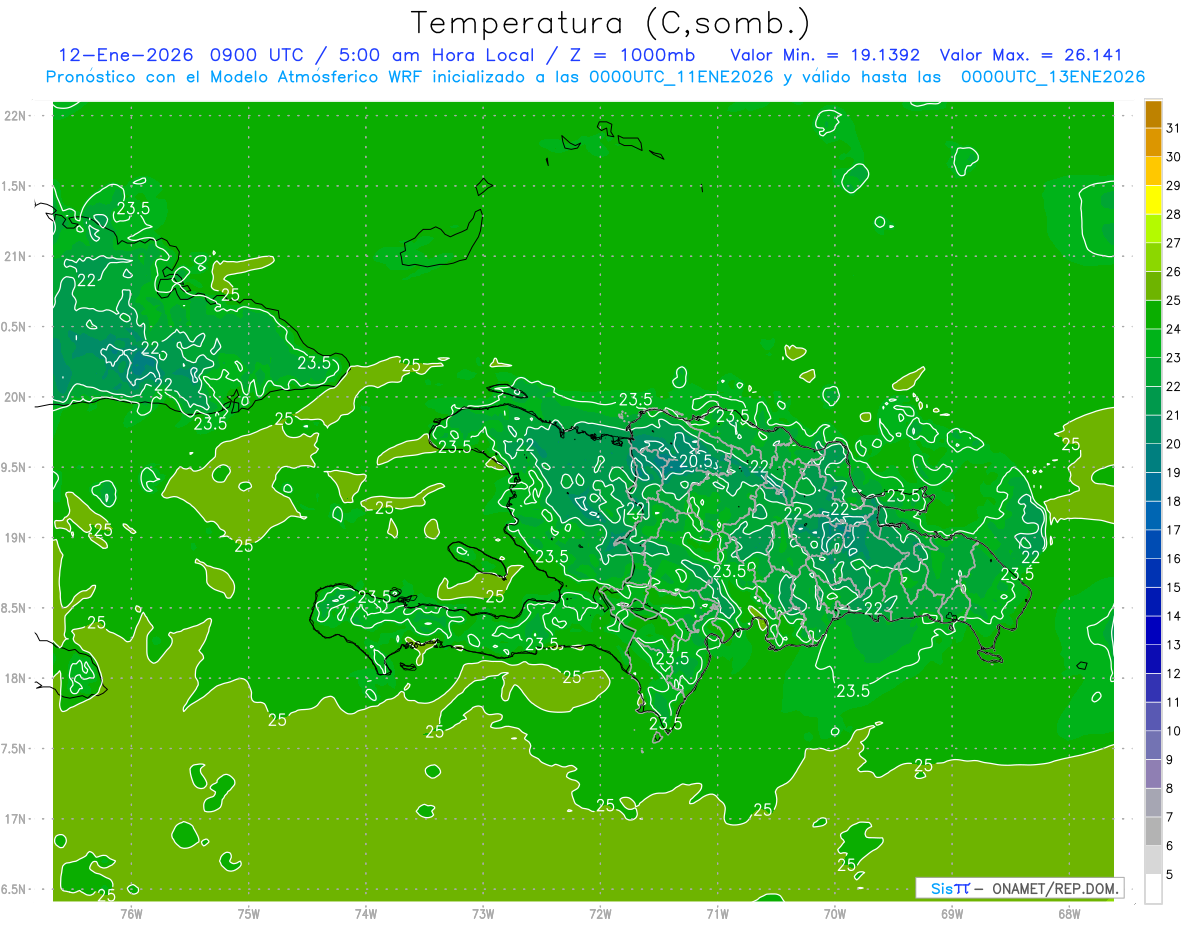1200x927 pixels.
Task: Click the "72W" longitude axis label
Action: tap(600, 914)
